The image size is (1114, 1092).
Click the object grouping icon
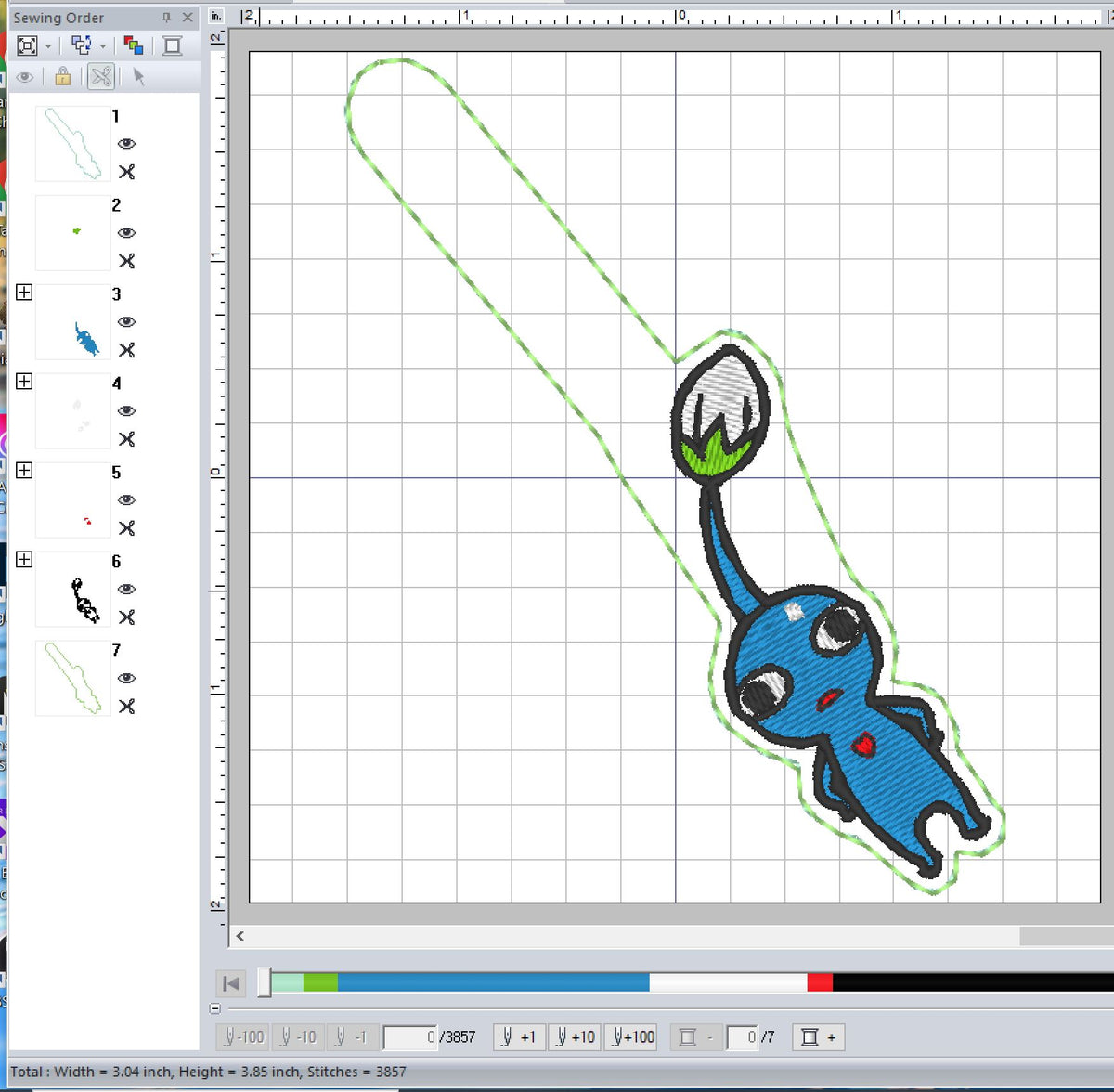click(x=79, y=45)
